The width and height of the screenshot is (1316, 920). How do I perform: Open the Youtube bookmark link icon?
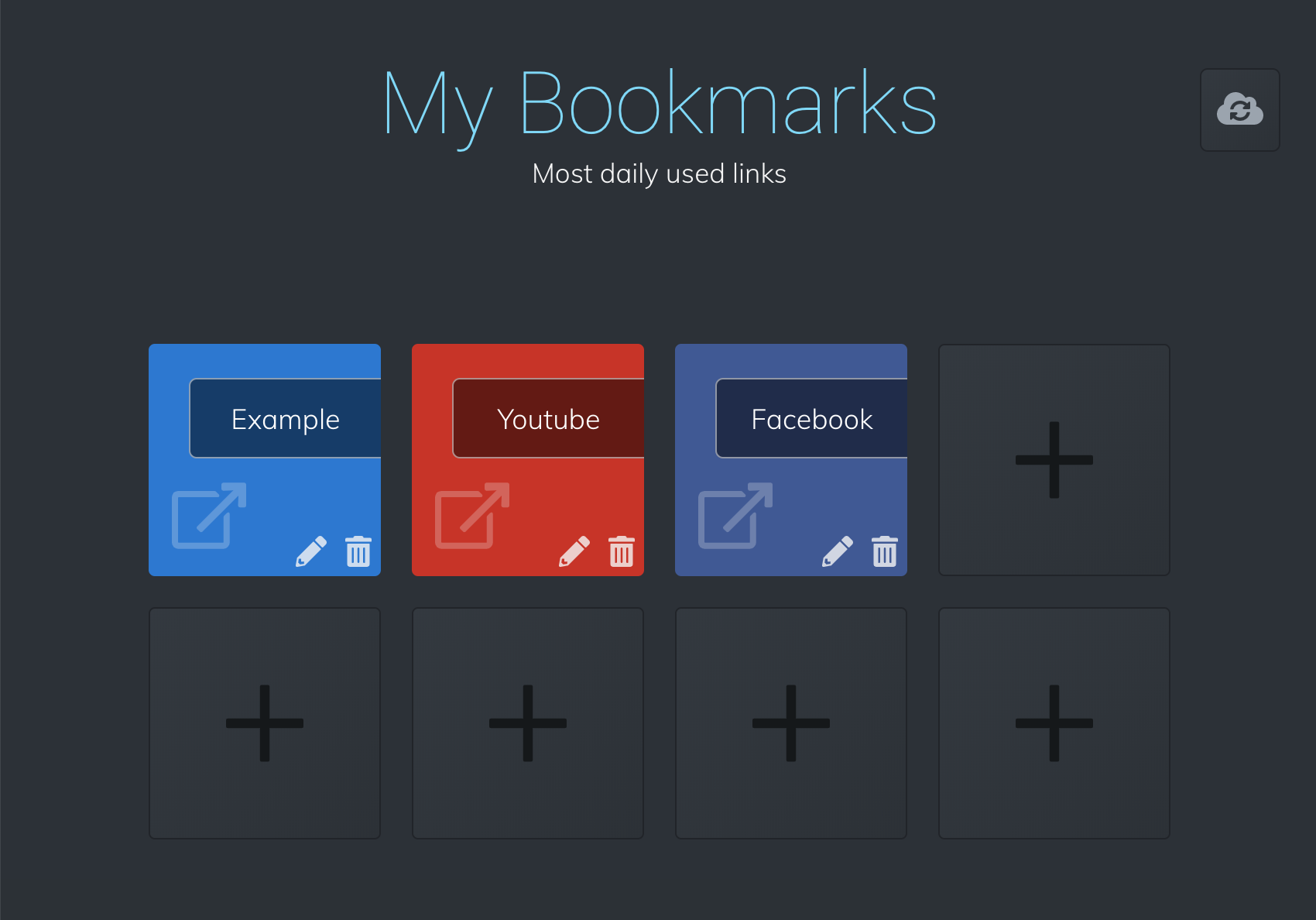pyautogui.click(x=472, y=516)
